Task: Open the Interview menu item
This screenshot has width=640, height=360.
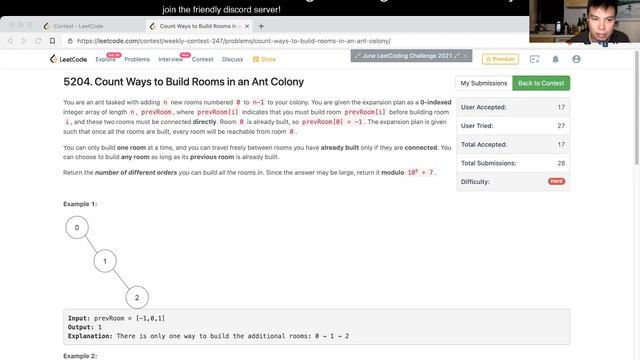Action: tap(171, 59)
